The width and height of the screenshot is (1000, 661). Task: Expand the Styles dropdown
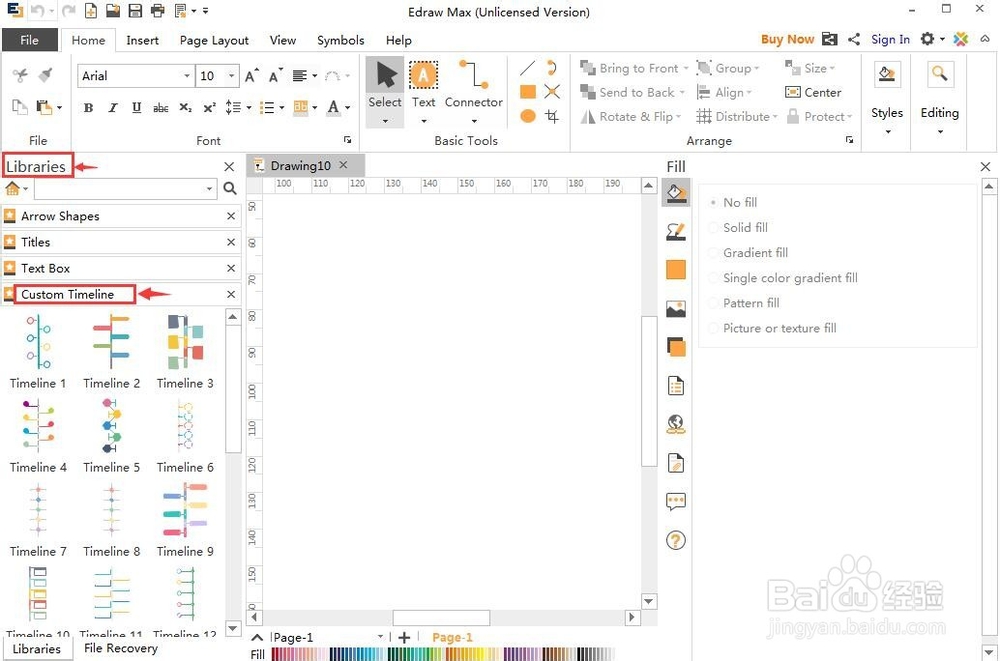pyautogui.click(x=887, y=132)
